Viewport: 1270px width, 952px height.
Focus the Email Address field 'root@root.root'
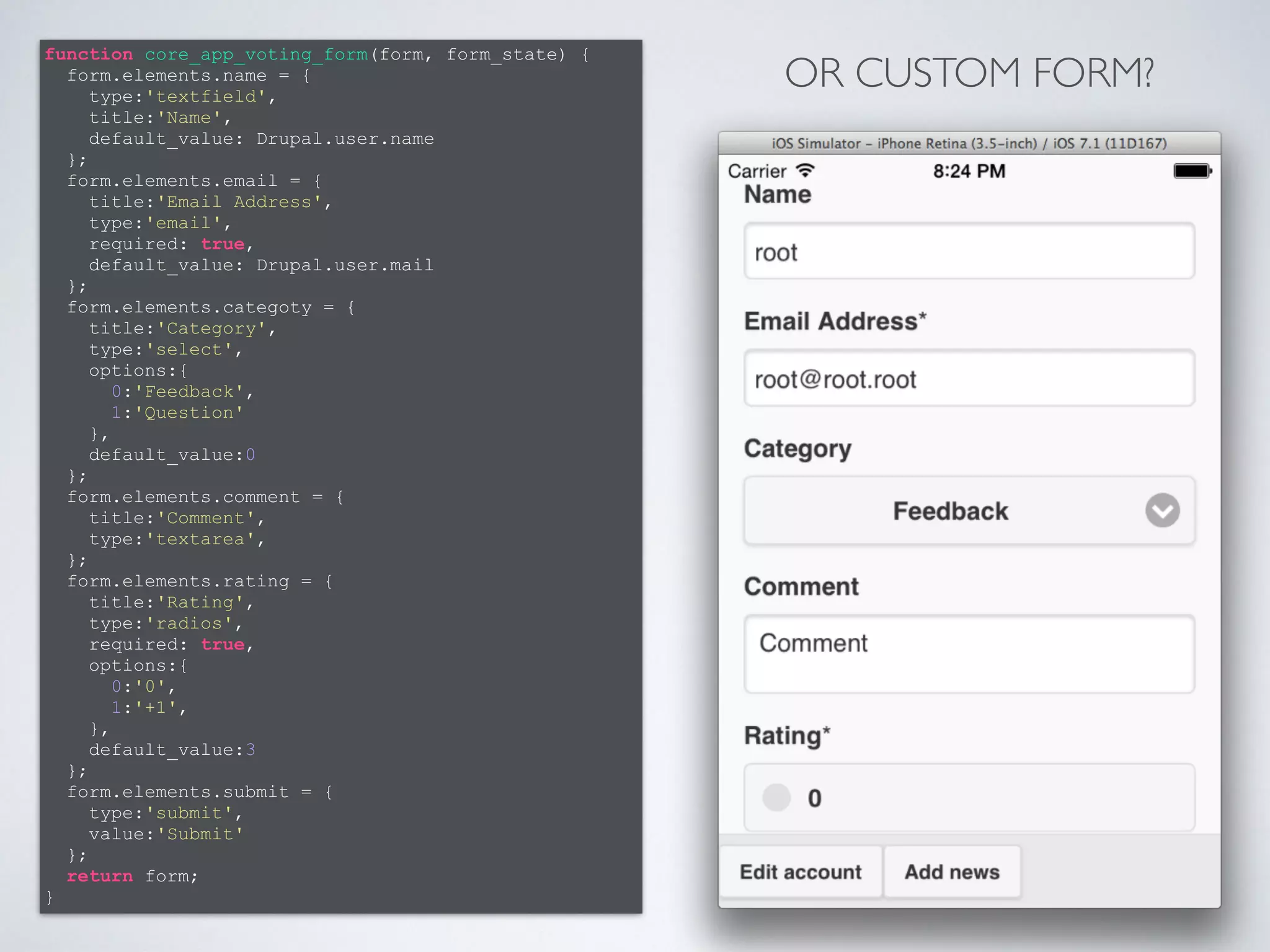pos(969,378)
